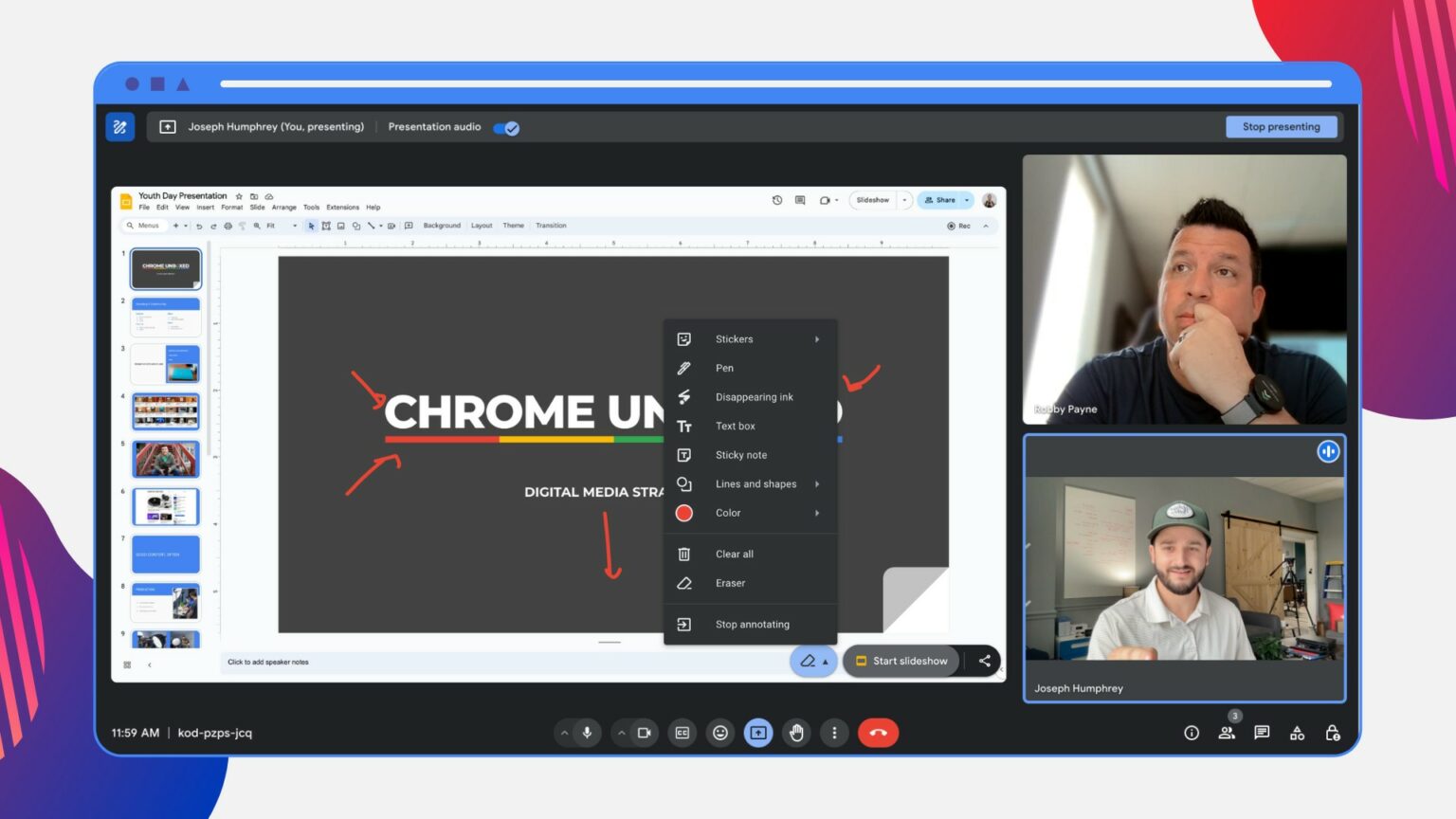This screenshot has width=1456, height=819.
Task: Toggle the Presentation audio switch
Action: pyautogui.click(x=506, y=128)
